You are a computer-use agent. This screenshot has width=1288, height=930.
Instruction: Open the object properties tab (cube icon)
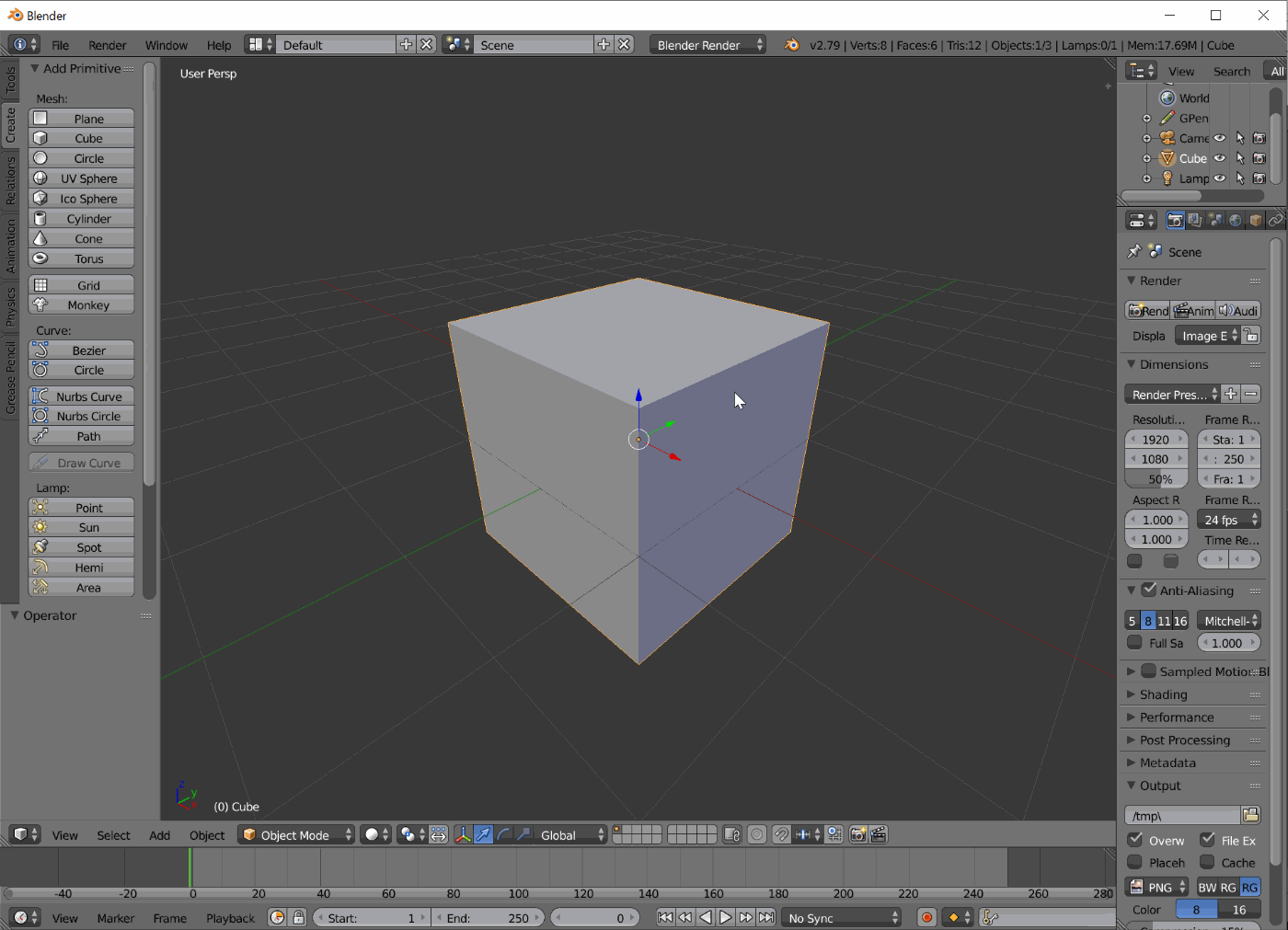(x=1256, y=221)
